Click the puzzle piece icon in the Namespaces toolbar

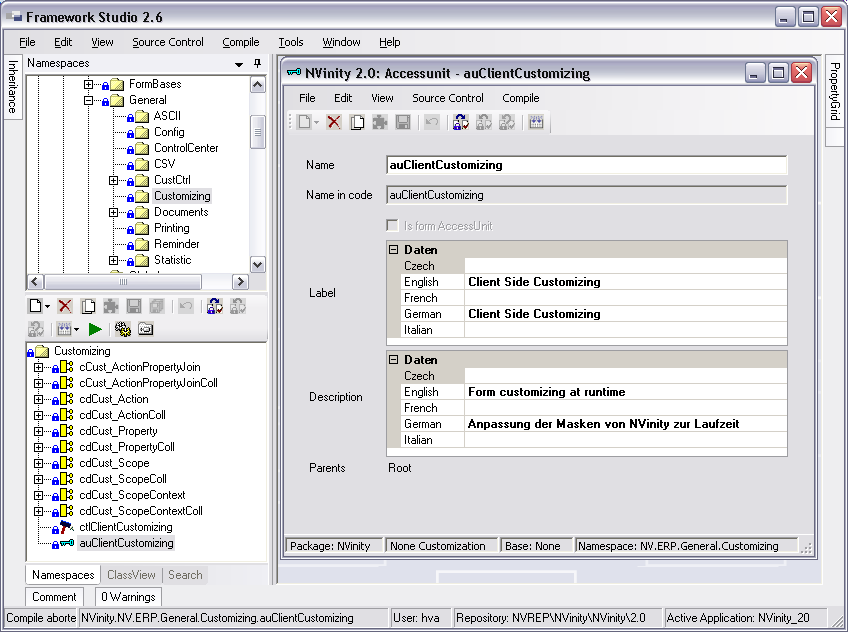point(111,307)
